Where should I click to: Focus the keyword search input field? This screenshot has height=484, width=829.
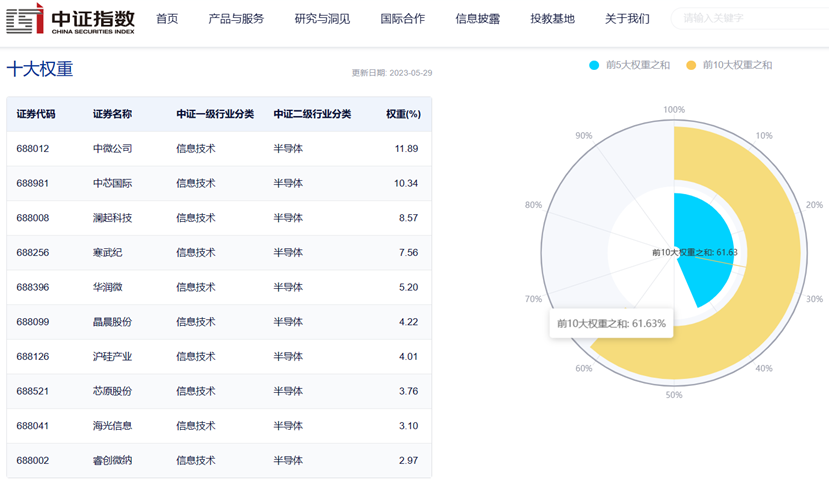[x=751, y=19]
